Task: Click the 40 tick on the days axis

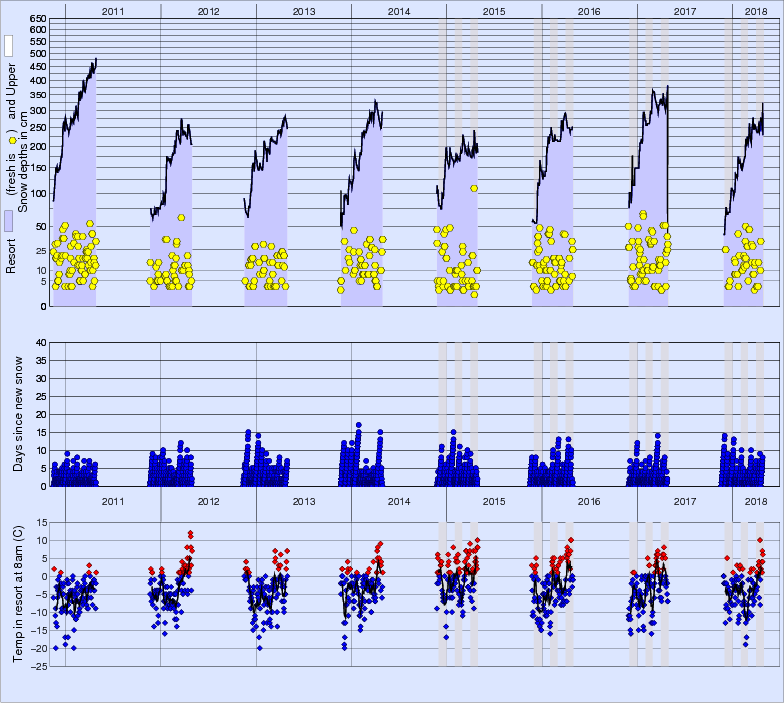Action: pos(41,342)
